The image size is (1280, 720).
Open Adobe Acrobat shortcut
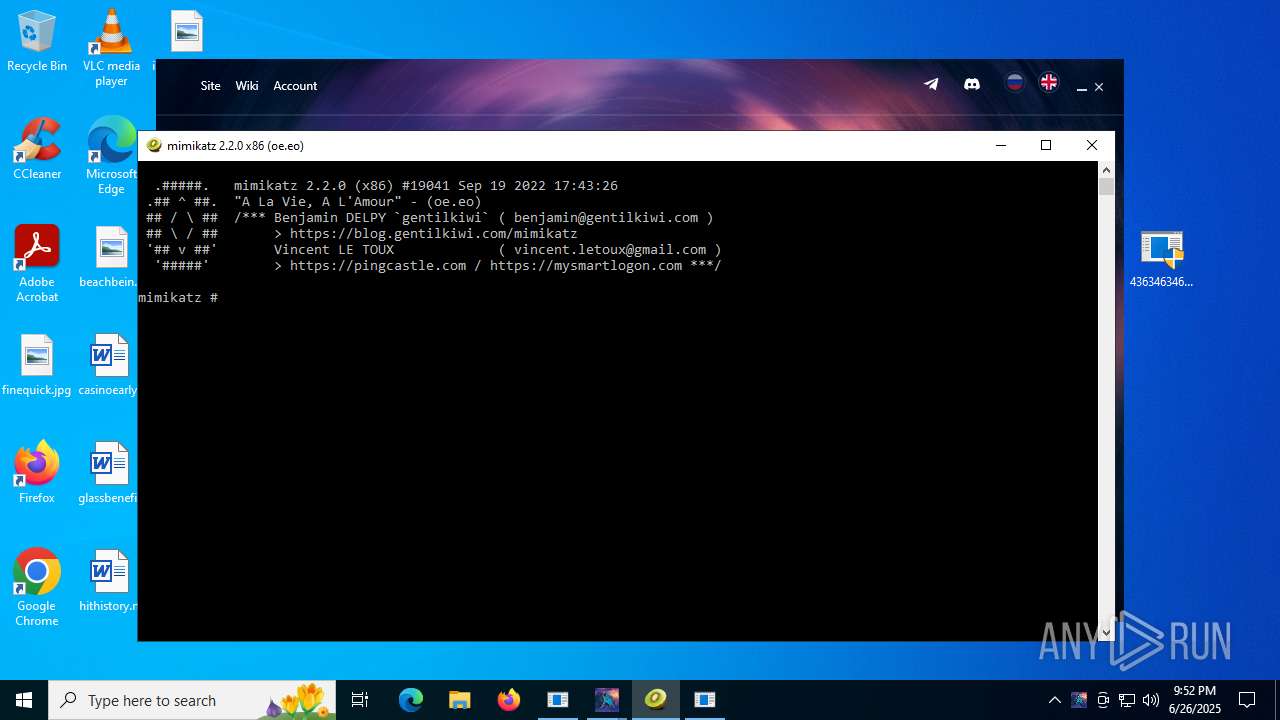coord(37,263)
